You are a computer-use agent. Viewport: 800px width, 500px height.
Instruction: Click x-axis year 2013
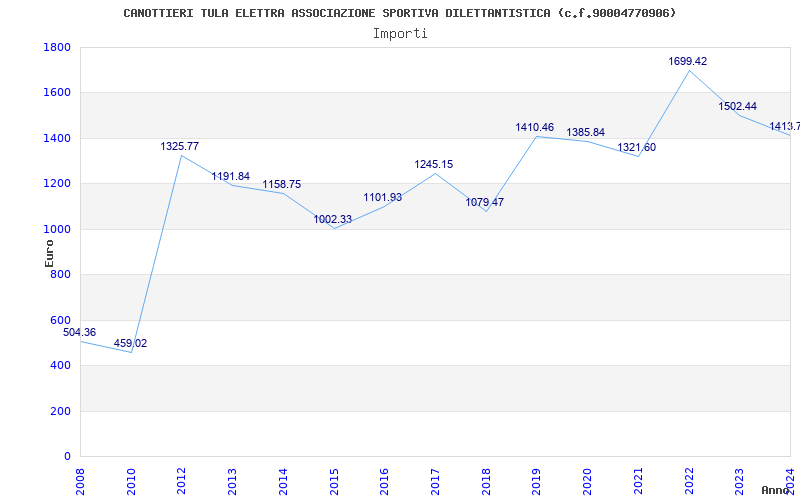(x=233, y=481)
